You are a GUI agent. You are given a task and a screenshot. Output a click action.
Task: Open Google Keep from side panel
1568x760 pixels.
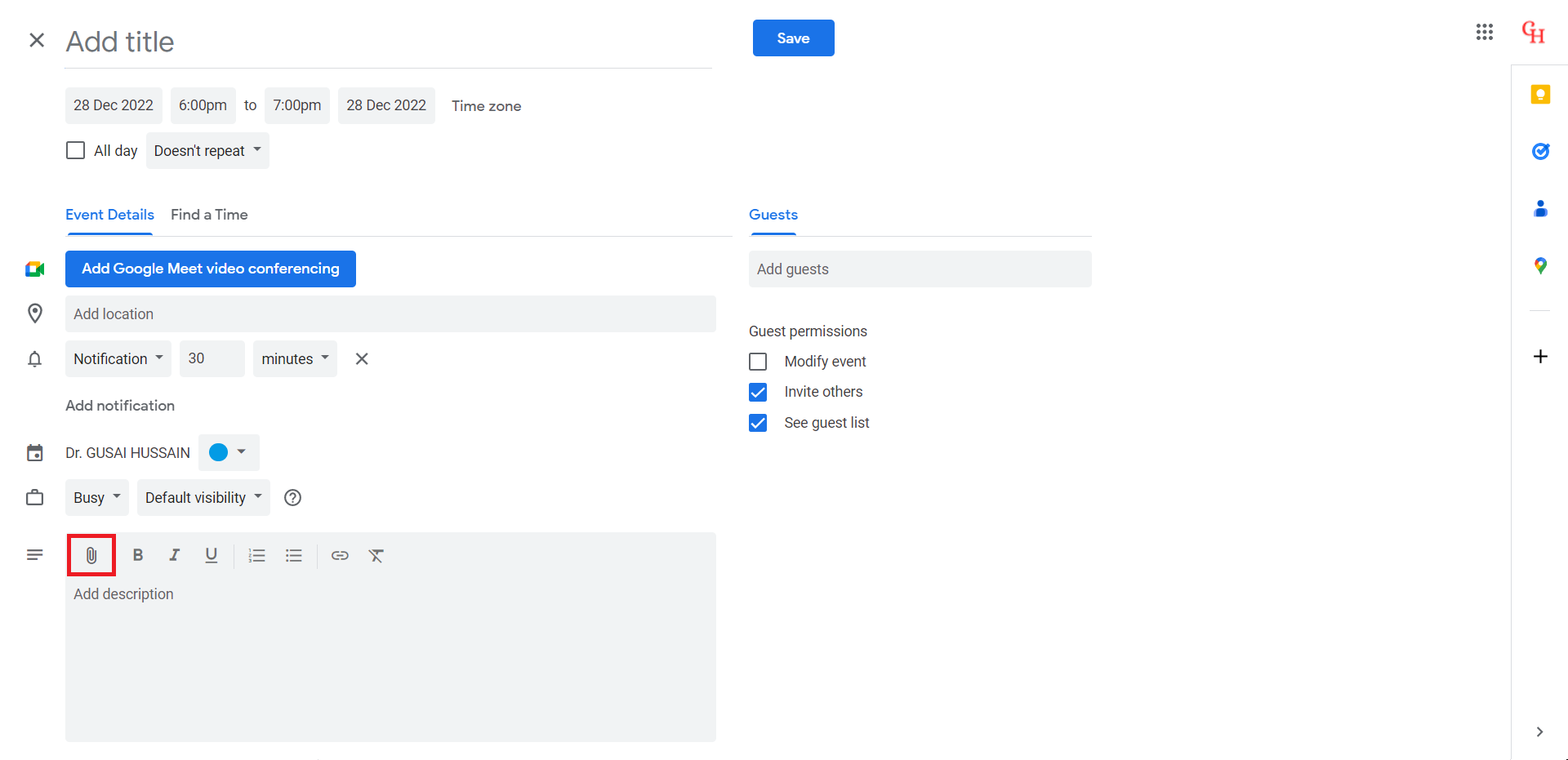1540,95
